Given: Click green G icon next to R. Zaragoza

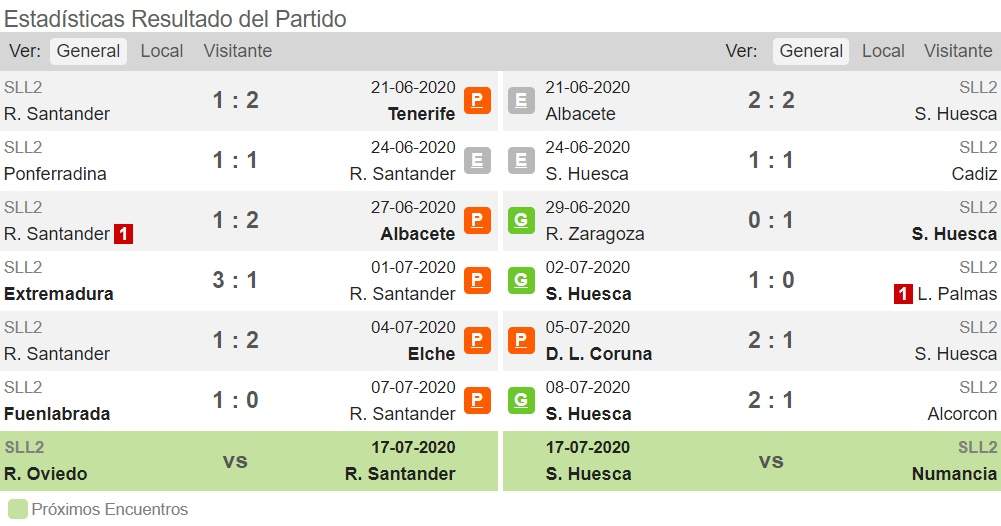Looking at the screenshot, I should pos(521,220).
